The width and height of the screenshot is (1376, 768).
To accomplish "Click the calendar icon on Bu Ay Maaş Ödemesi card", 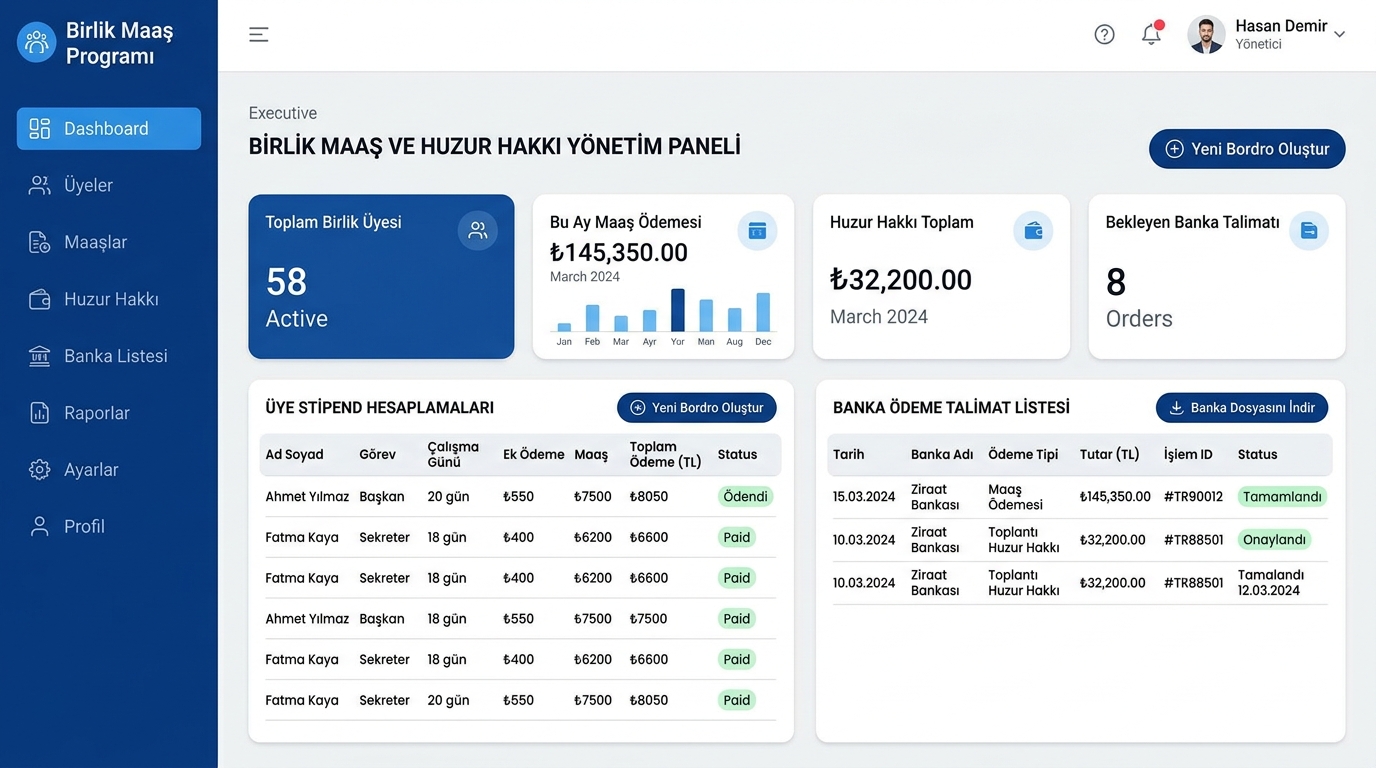I will pos(757,231).
